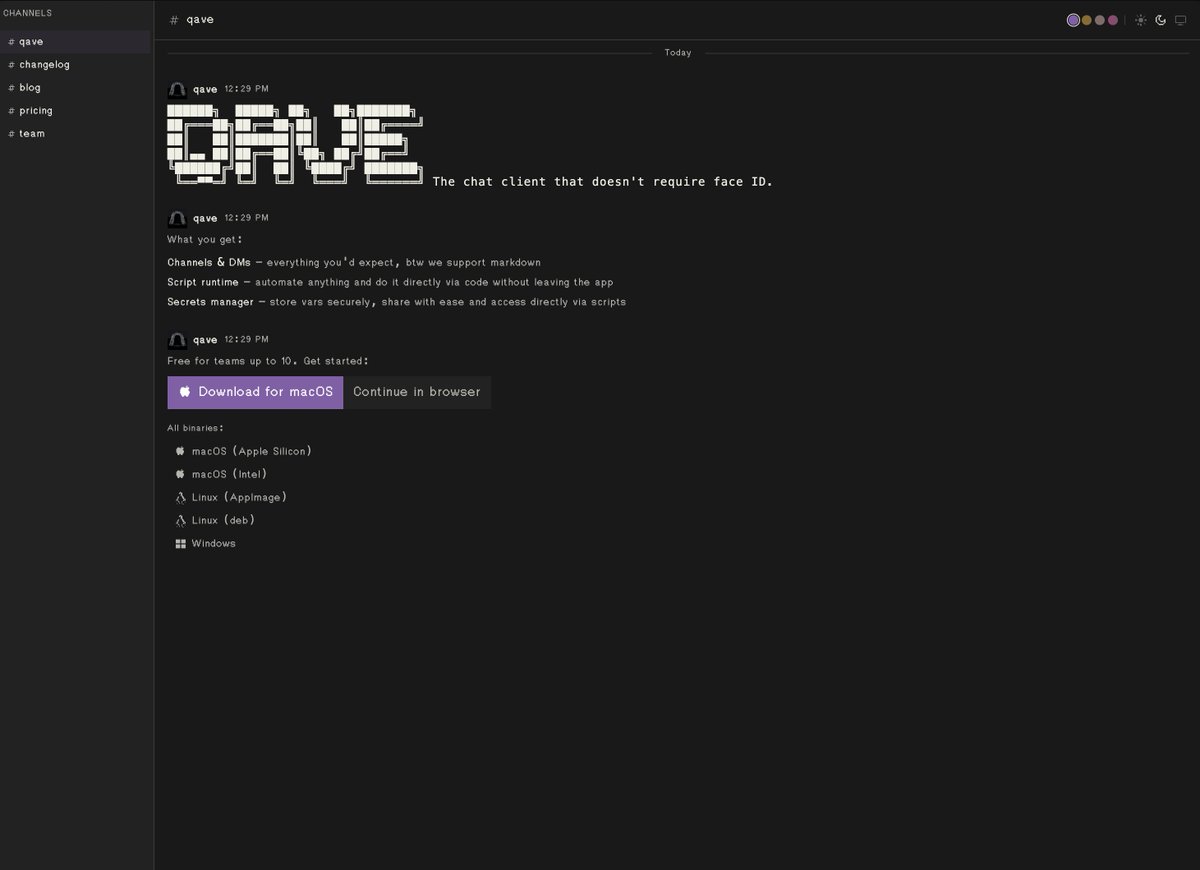The width and height of the screenshot is (1200, 870).
Task: Click the 'Script runtime' feature line
Action: pos(390,282)
